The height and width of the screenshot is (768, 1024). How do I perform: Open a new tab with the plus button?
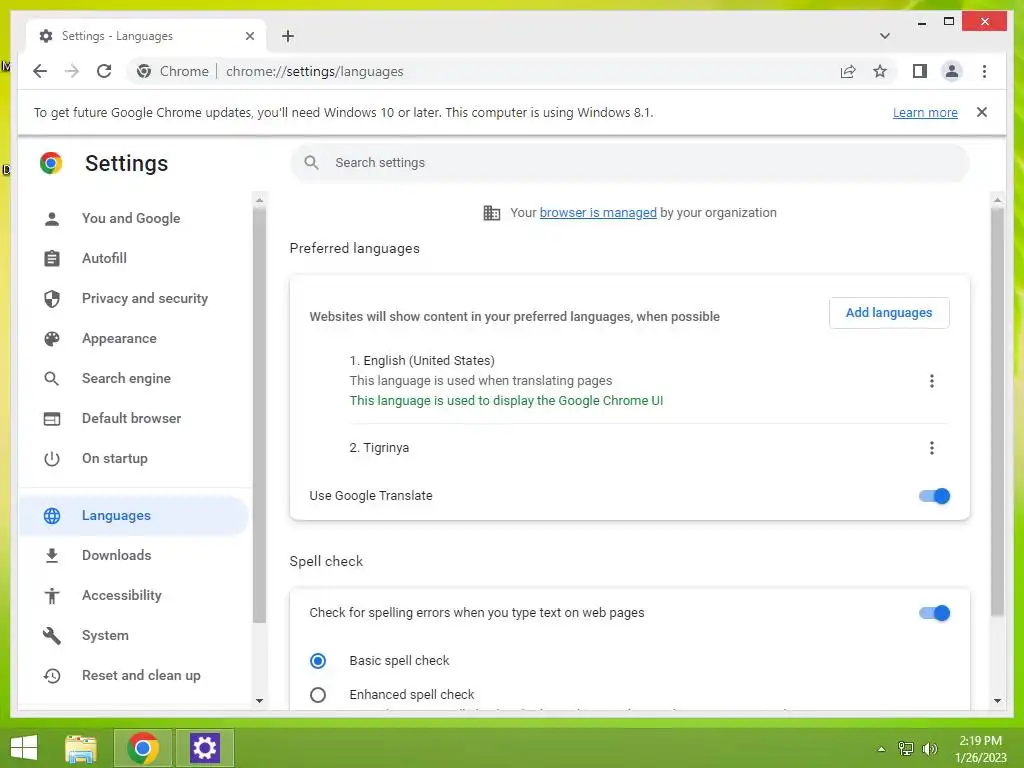click(x=288, y=36)
